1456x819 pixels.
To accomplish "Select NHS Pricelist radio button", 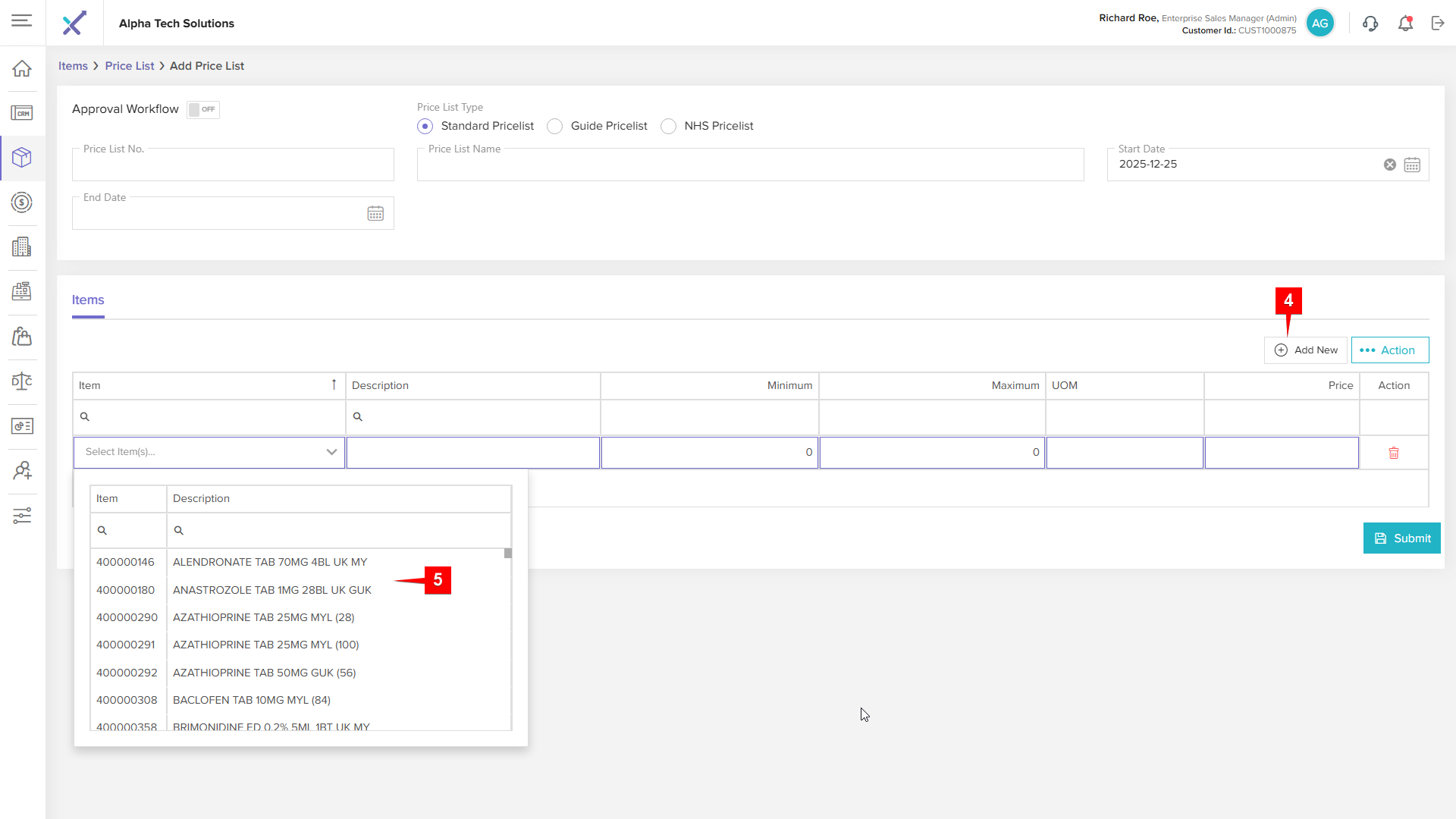I will pyautogui.click(x=668, y=126).
